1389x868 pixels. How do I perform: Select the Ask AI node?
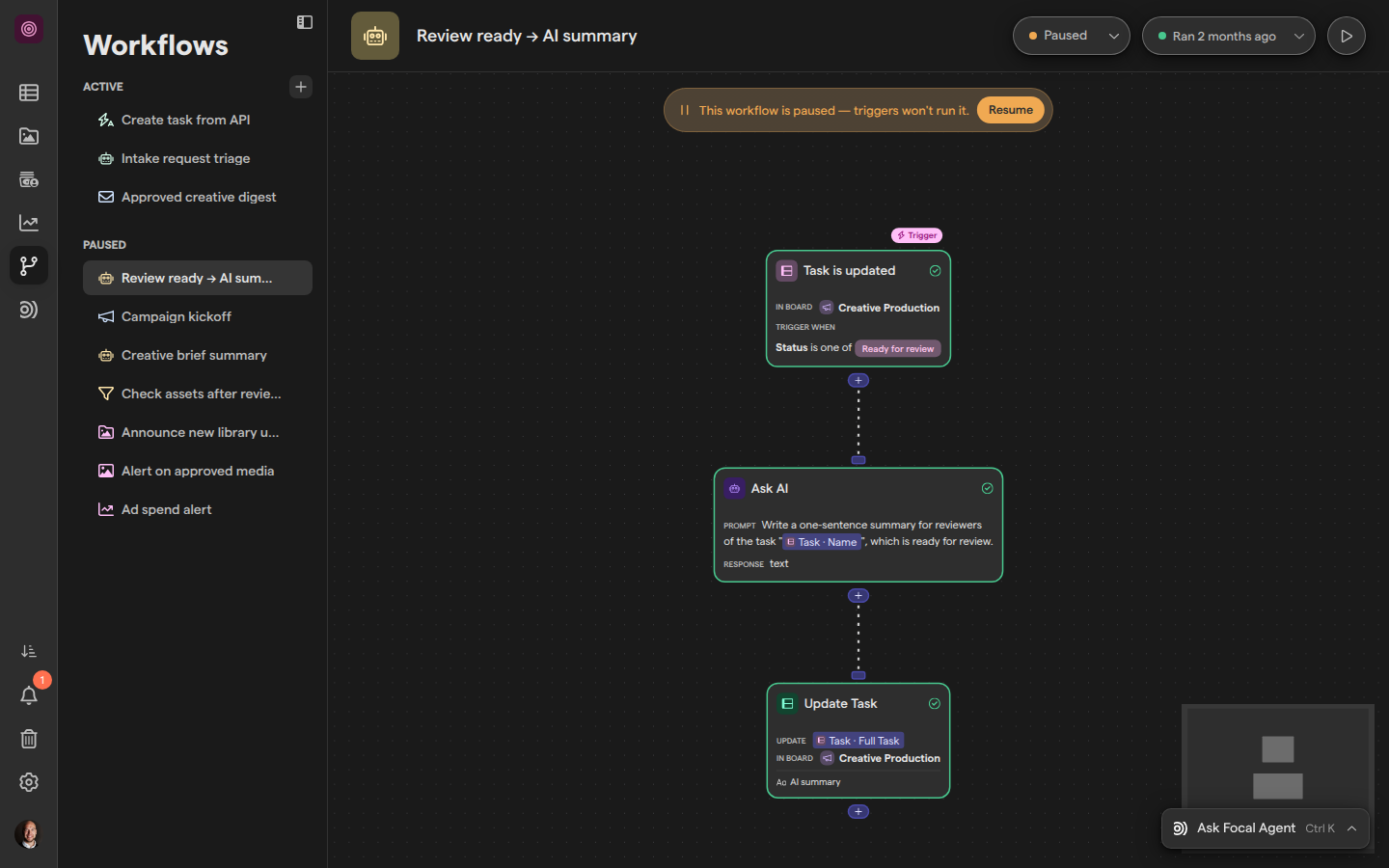(858, 525)
